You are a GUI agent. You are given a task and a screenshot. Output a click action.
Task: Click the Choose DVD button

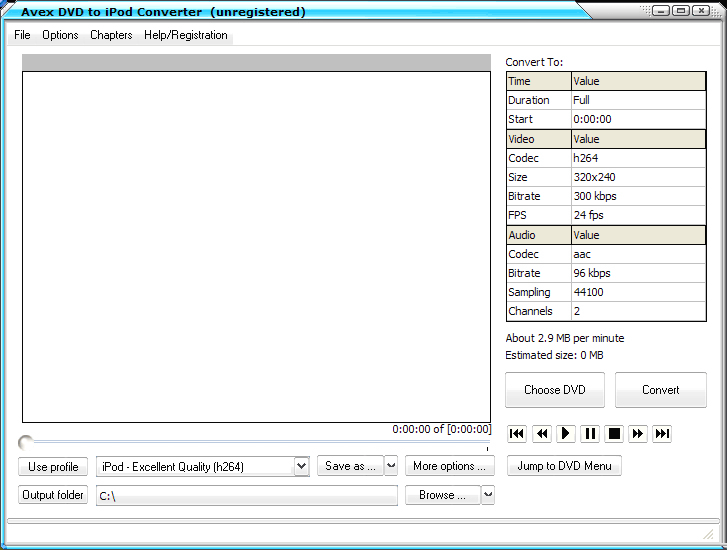[x=555, y=390]
